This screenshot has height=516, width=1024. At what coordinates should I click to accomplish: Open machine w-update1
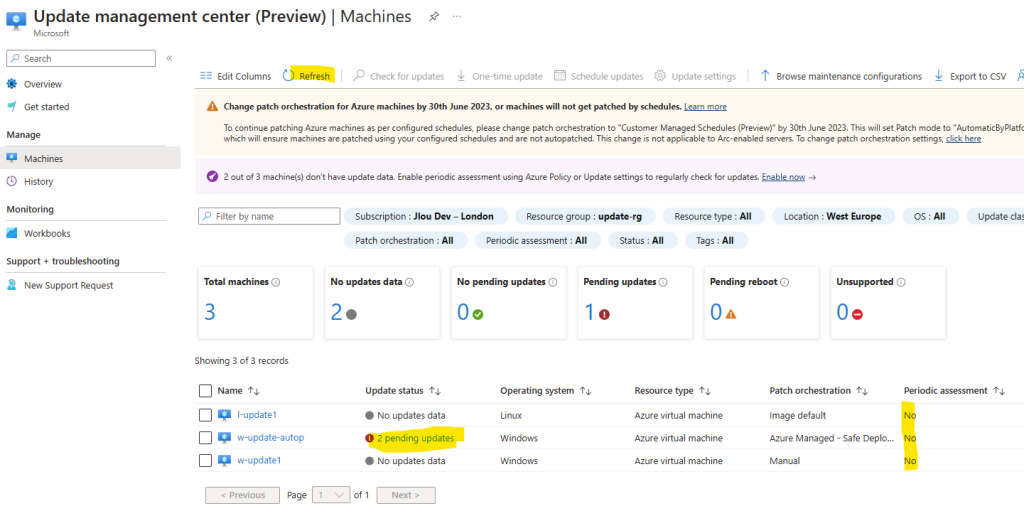coord(259,460)
